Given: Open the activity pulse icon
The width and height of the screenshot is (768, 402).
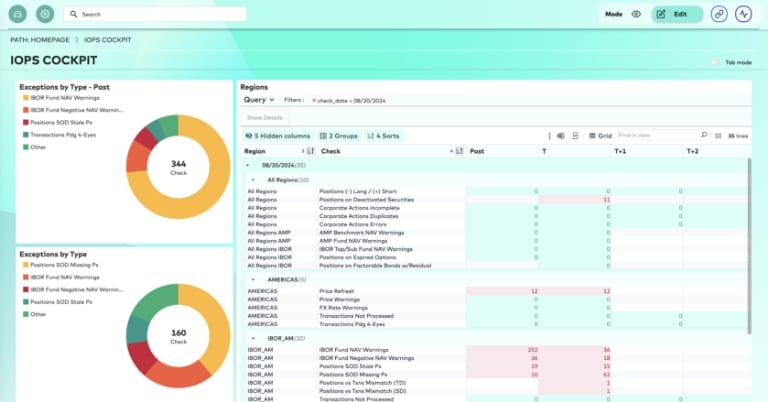Looking at the screenshot, I should [x=743, y=14].
